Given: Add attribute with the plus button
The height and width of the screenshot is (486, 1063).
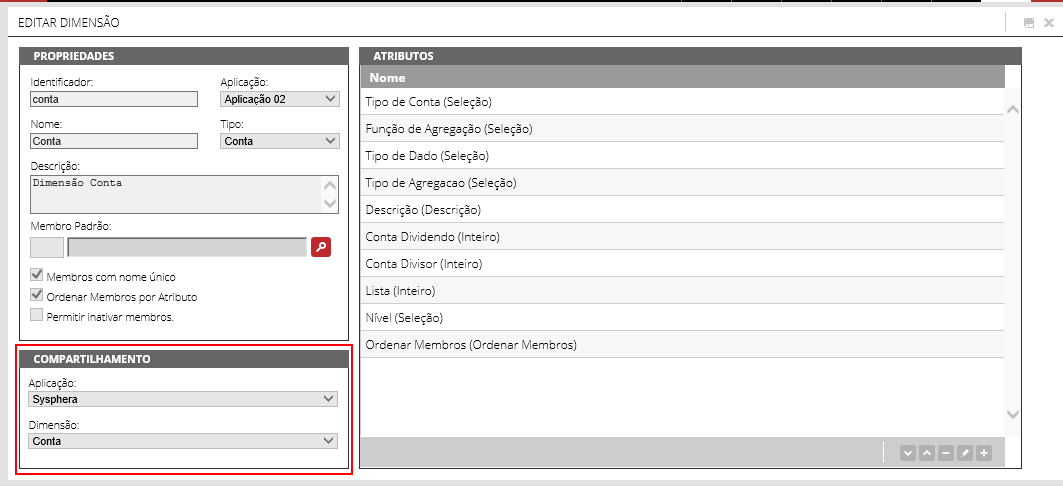Looking at the screenshot, I should [984, 452].
